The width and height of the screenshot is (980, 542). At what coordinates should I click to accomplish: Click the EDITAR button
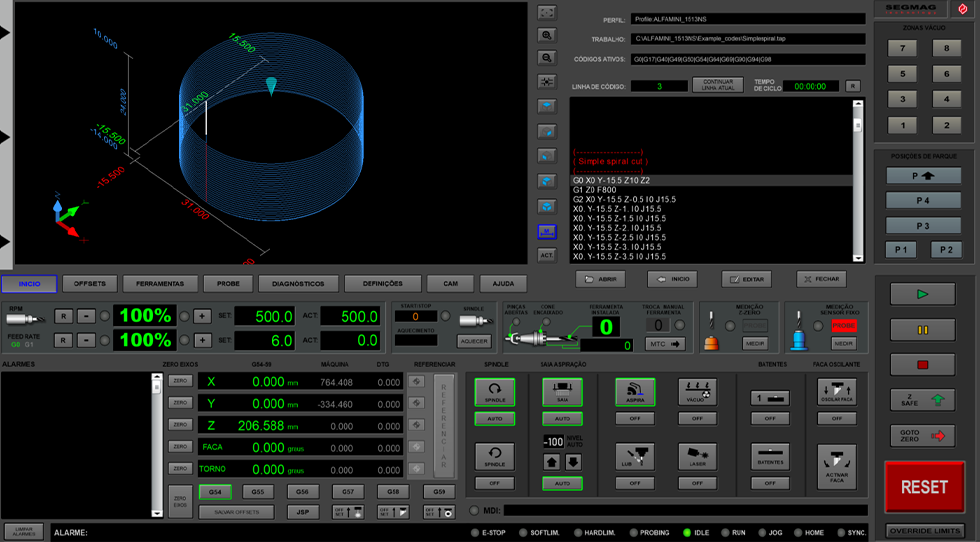[x=746, y=279]
